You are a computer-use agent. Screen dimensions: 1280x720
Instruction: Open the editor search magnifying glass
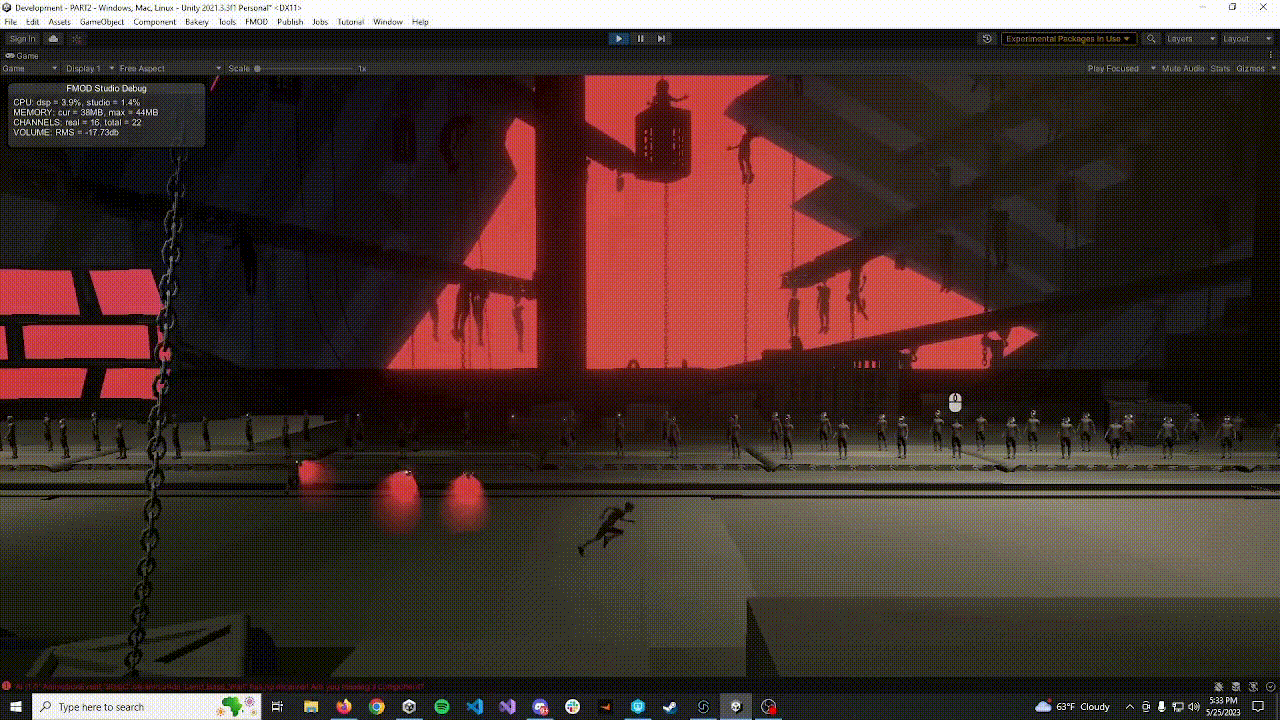coord(1152,38)
